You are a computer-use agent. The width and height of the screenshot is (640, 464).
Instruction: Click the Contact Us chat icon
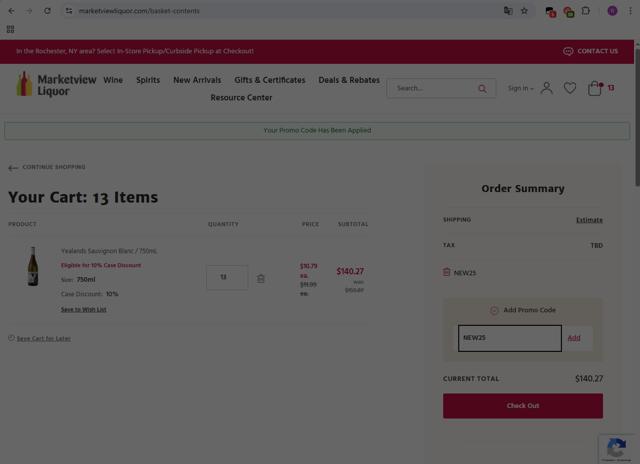pos(568,51)
